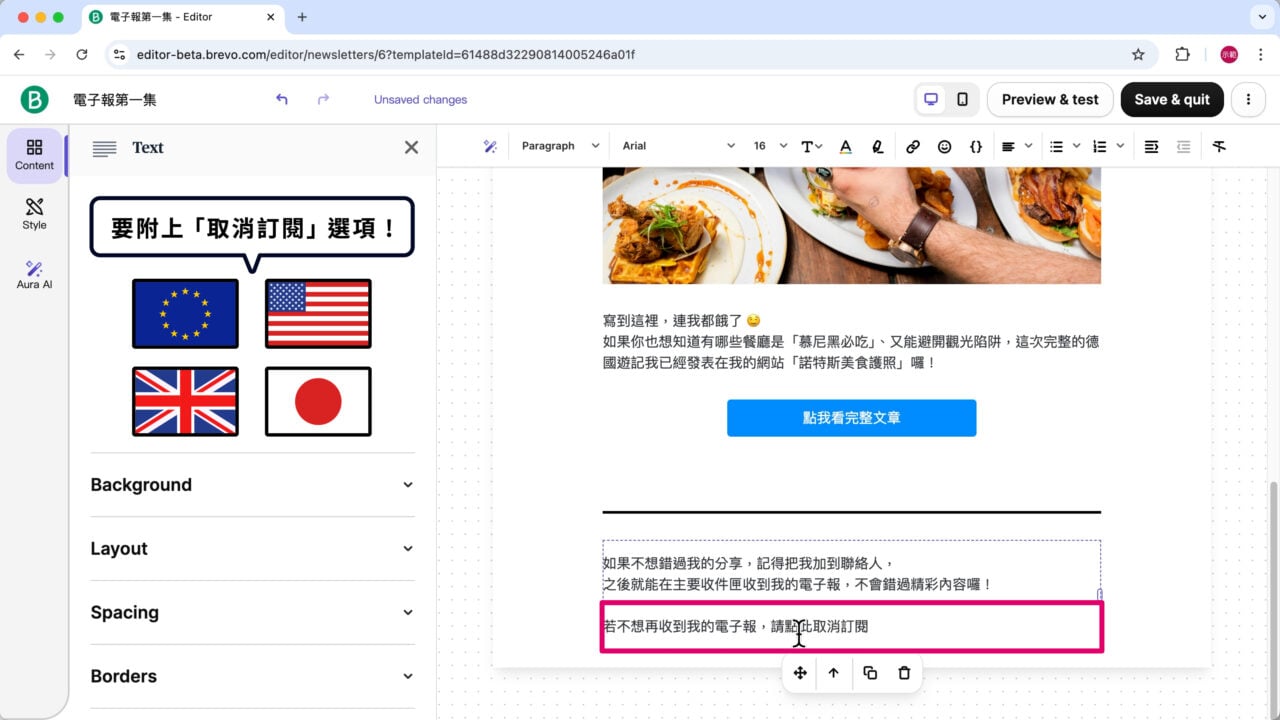Switch to the Style panel
The image size is (1280, 720).
[x=33, y=213]
